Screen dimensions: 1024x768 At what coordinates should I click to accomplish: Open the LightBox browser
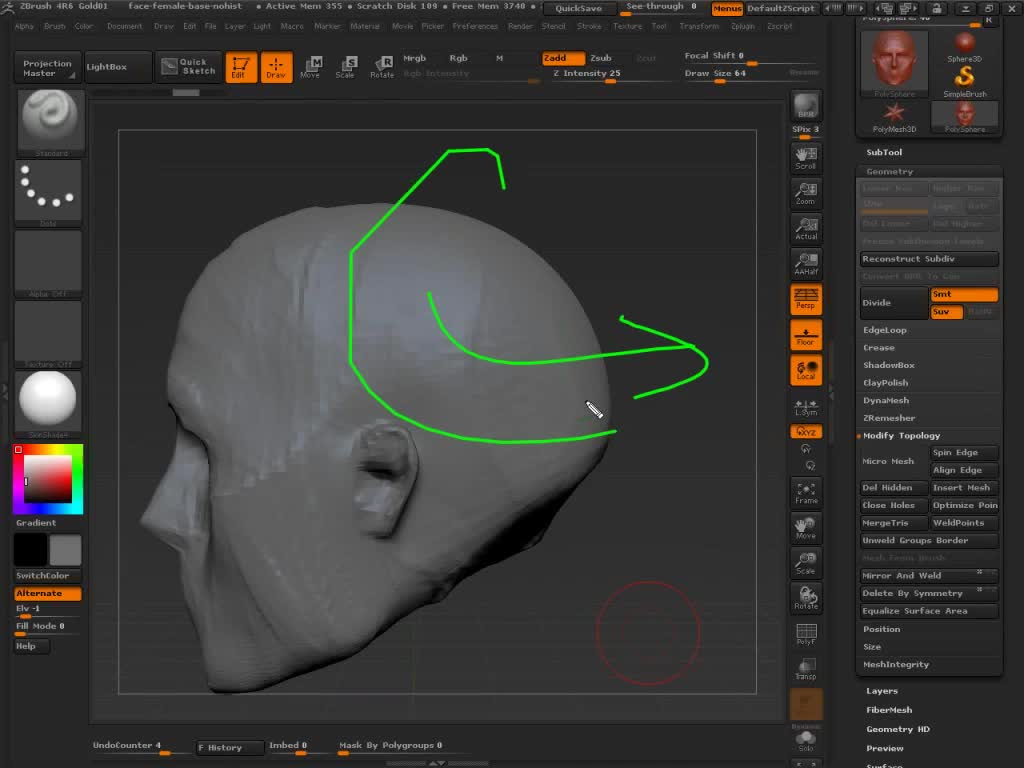(119, 67)
